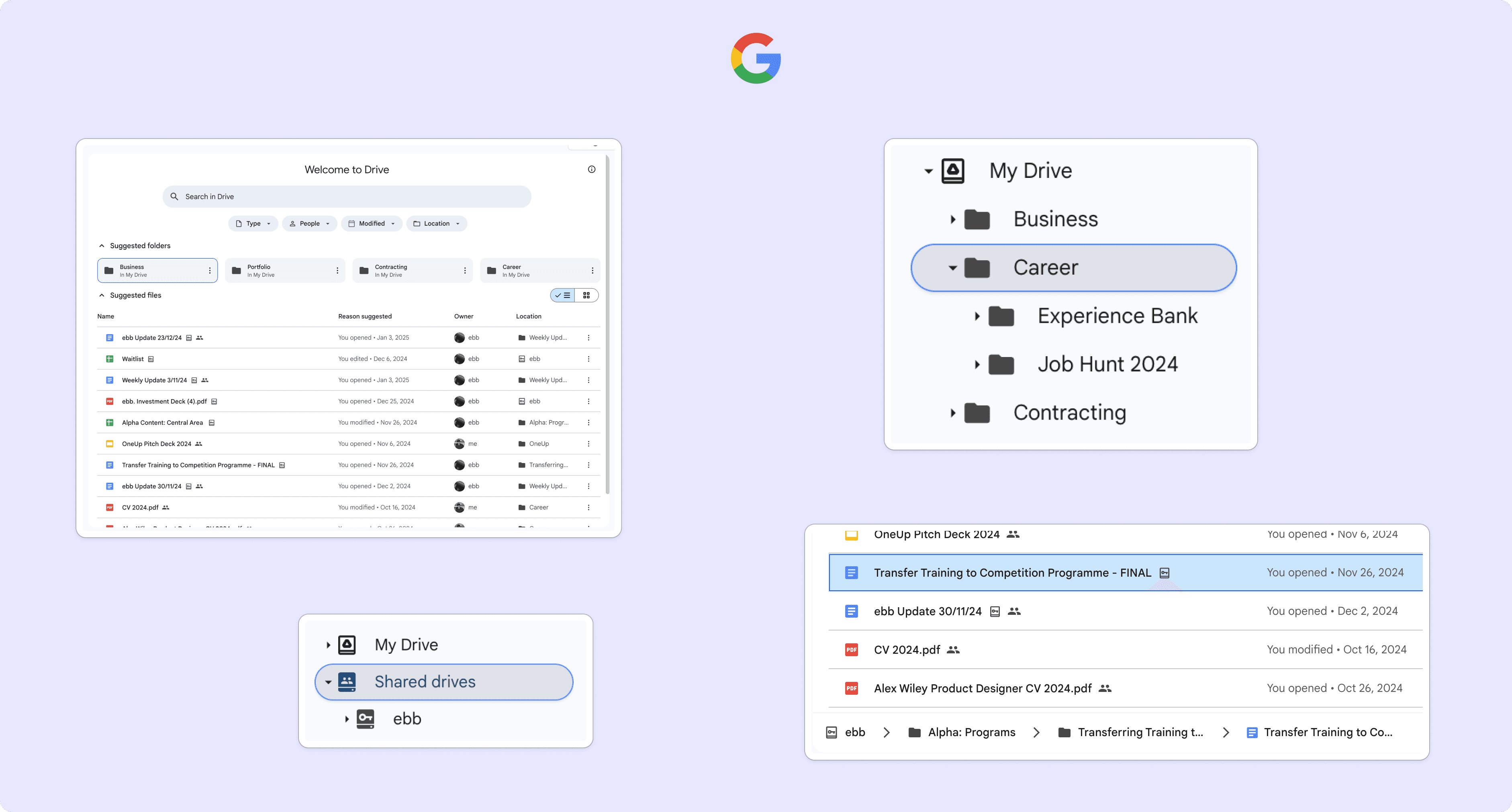Click more actions for the Waitlist row
Viewport: 1512px width, 812px height.
(588, 359)
